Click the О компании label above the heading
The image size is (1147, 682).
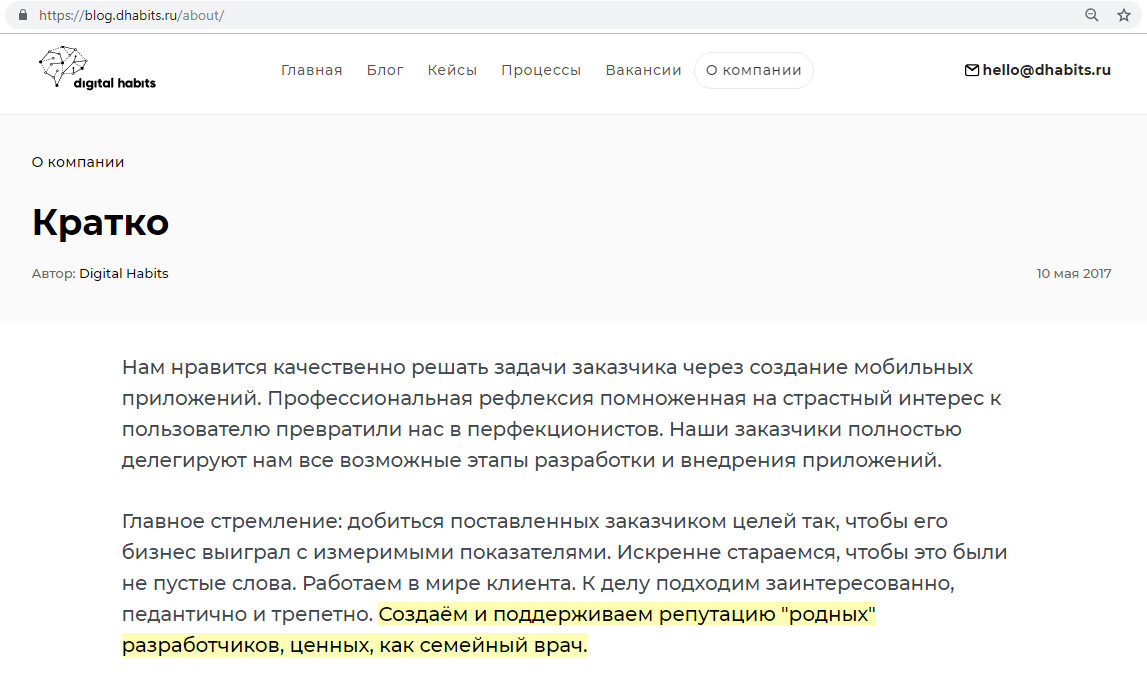(x=78, y=162)
